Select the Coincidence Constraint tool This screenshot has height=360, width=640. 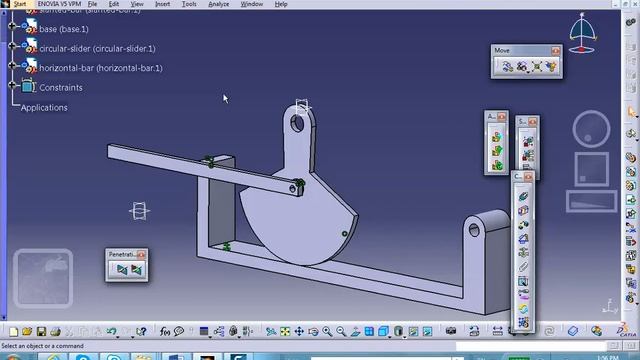[523, 197]
